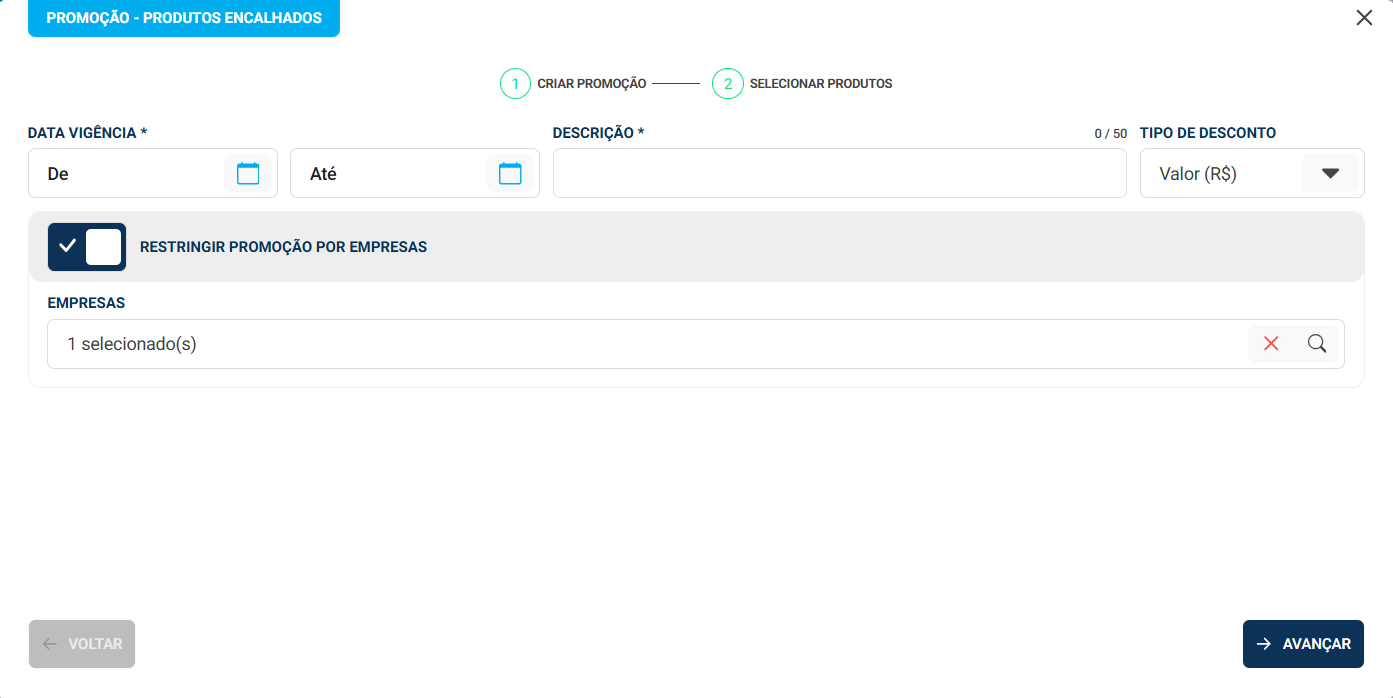Close the promotion dialog
This screenshot has height=698, width=1393.
pyautogui.click(x=1364, y=18)
